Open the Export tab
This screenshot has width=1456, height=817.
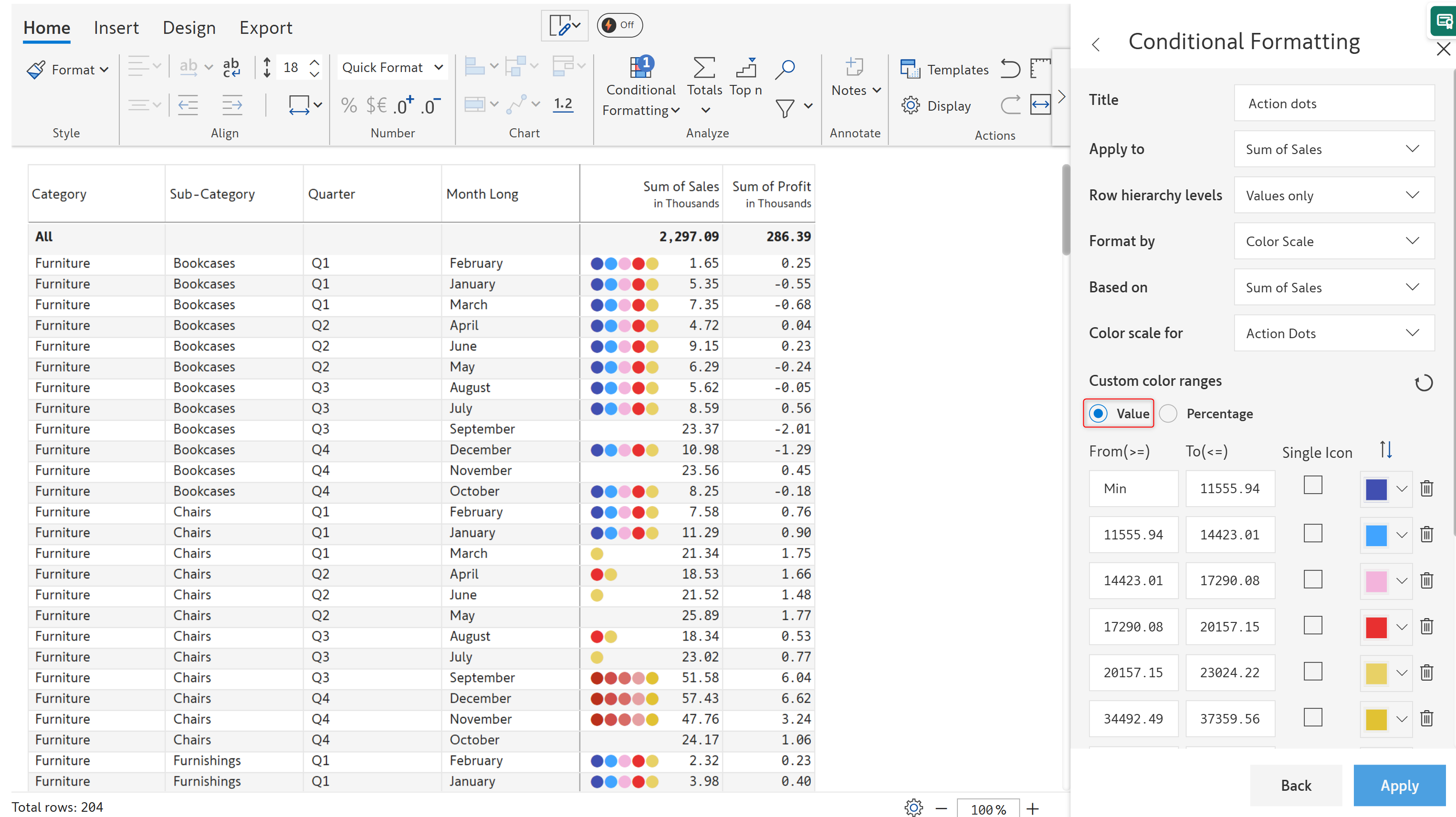266,28
